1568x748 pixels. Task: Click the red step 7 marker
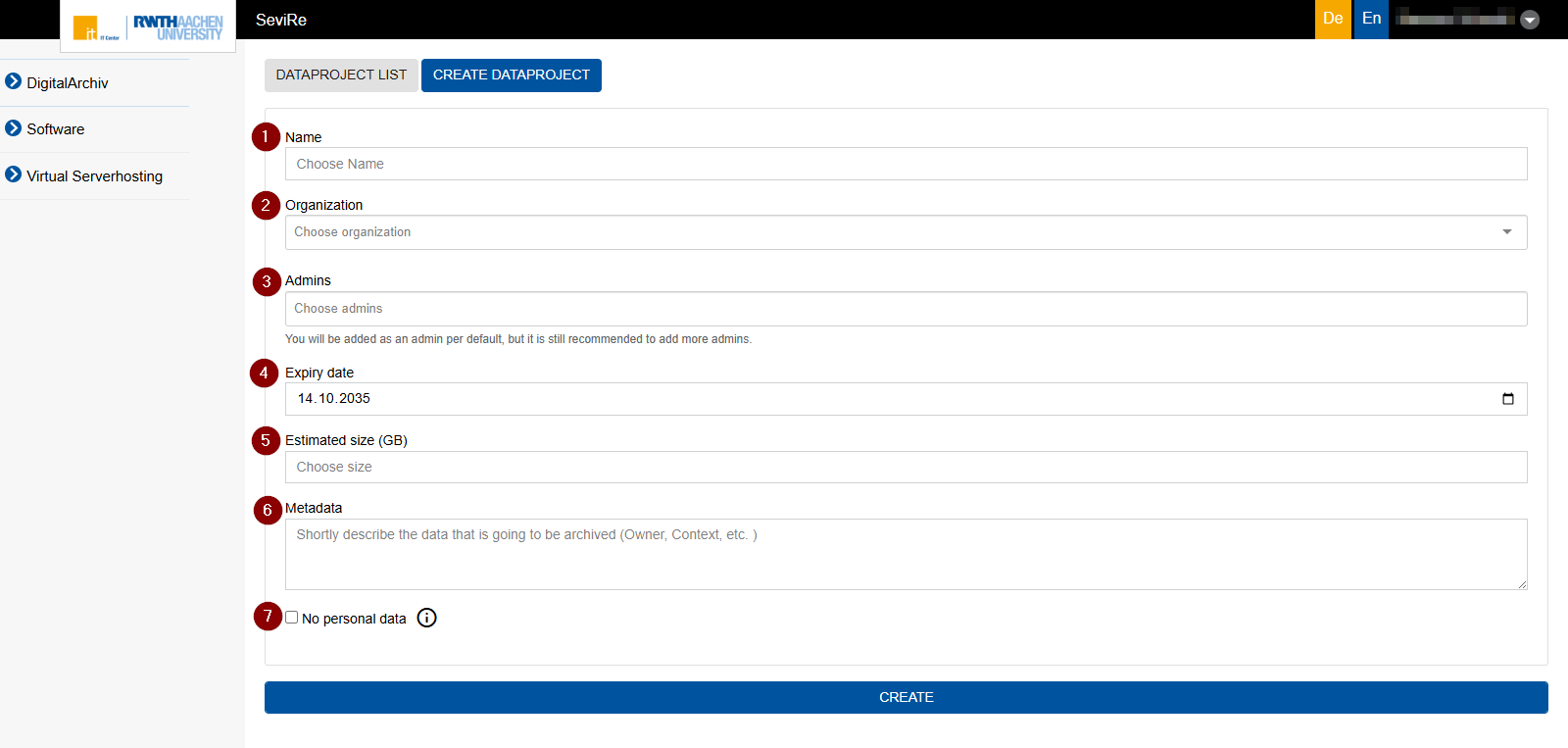pos(268,617)
